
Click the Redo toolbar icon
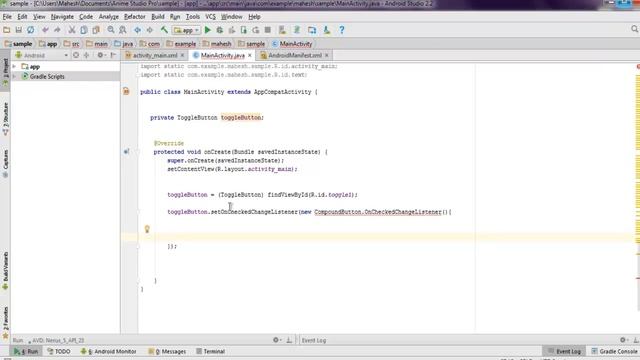pyautogui.click(x=57, y=30)
